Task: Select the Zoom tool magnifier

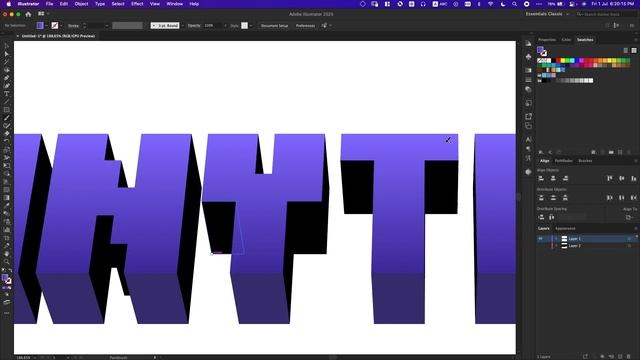Action: pos(7,262)
